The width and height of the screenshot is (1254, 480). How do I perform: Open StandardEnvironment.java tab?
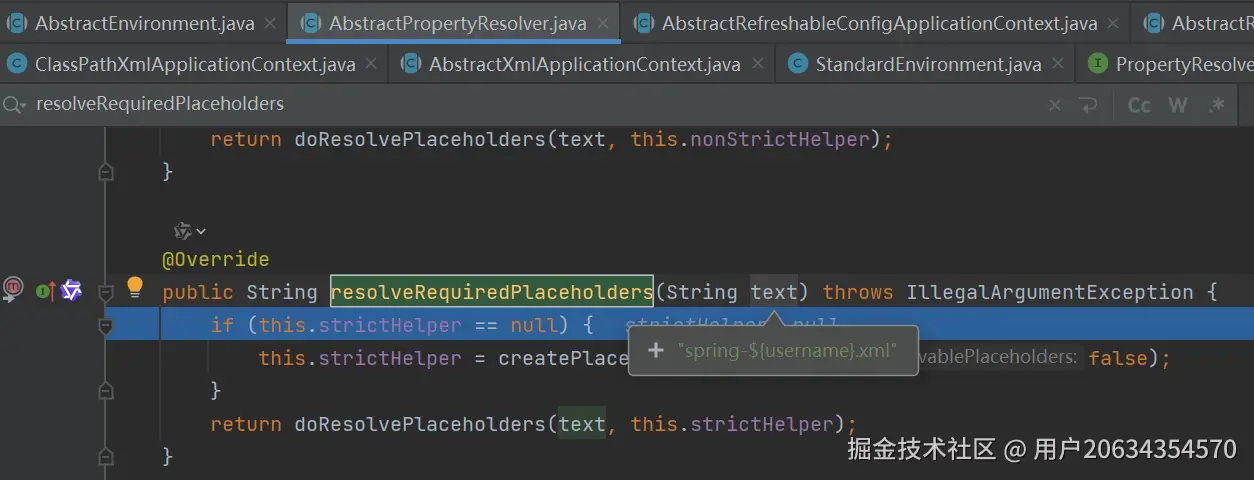[928, 64]
